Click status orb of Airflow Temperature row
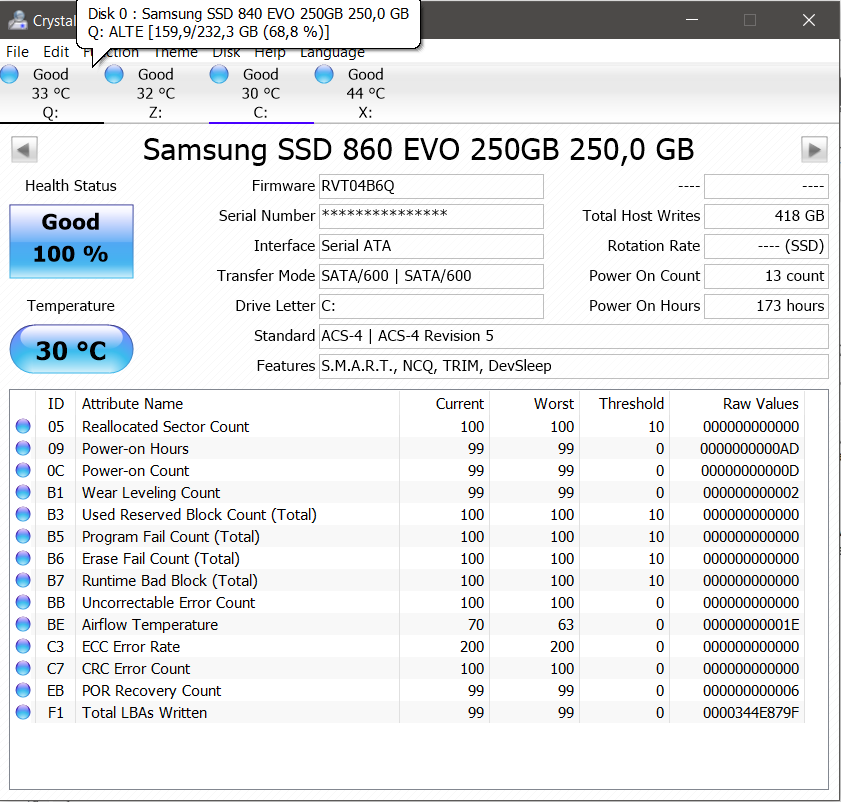The width and height of the screenshot is (841, 802). (x=23, y=624)
